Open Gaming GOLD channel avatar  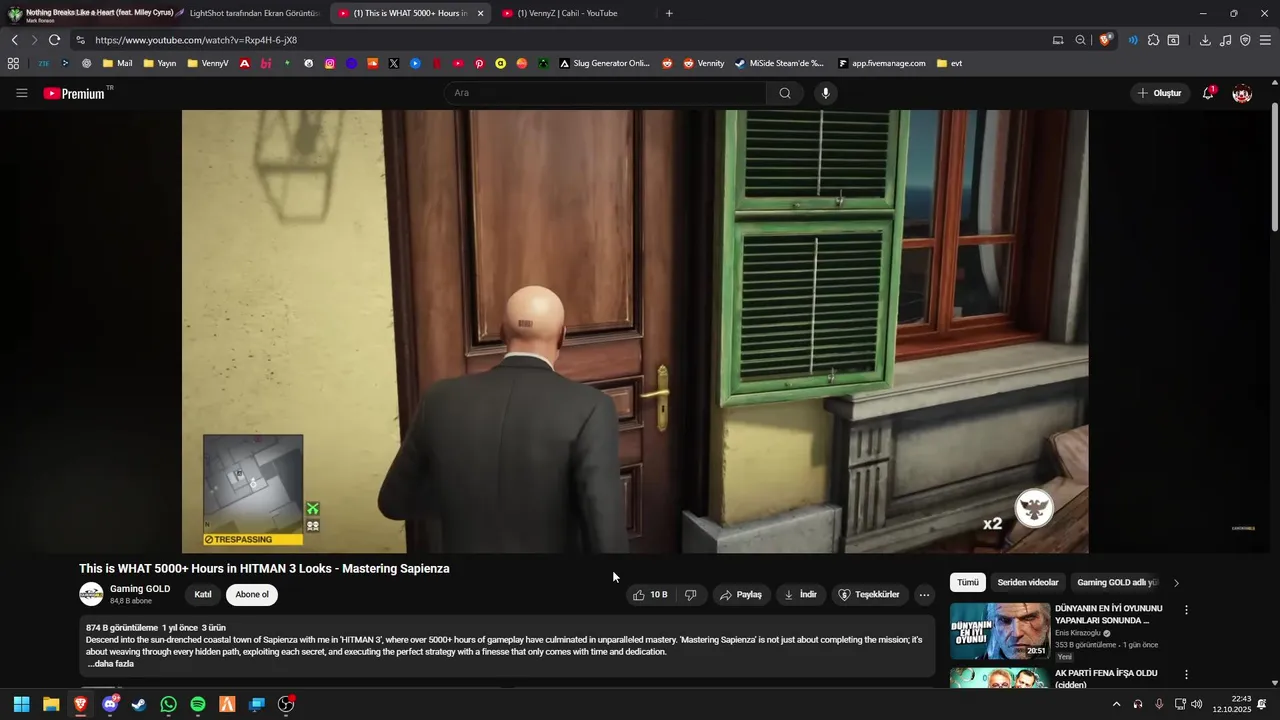click(91, 594)
